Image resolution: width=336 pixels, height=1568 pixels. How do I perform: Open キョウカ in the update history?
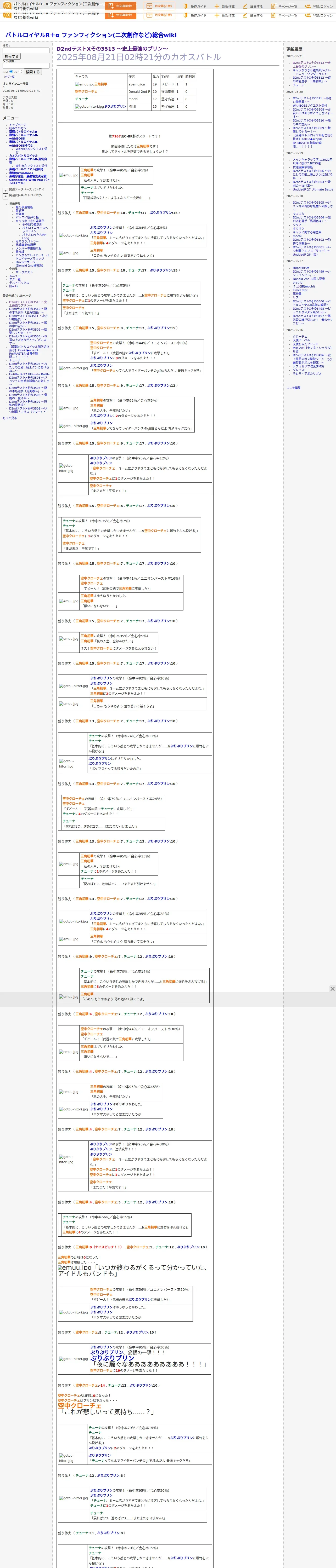298,214
